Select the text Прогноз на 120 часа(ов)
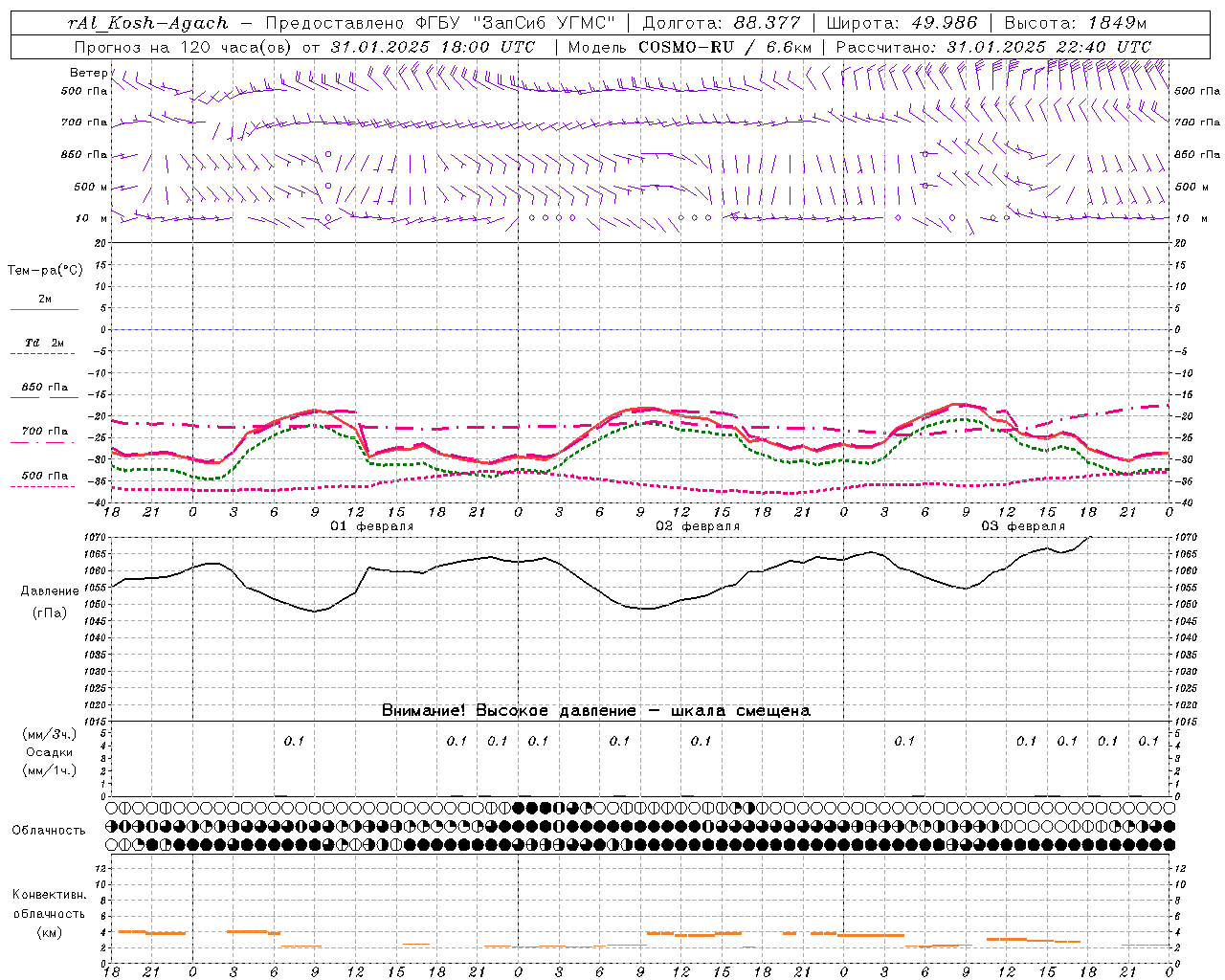The height and width of the screenshot is (980, 1225). click(x=185, y=47)
